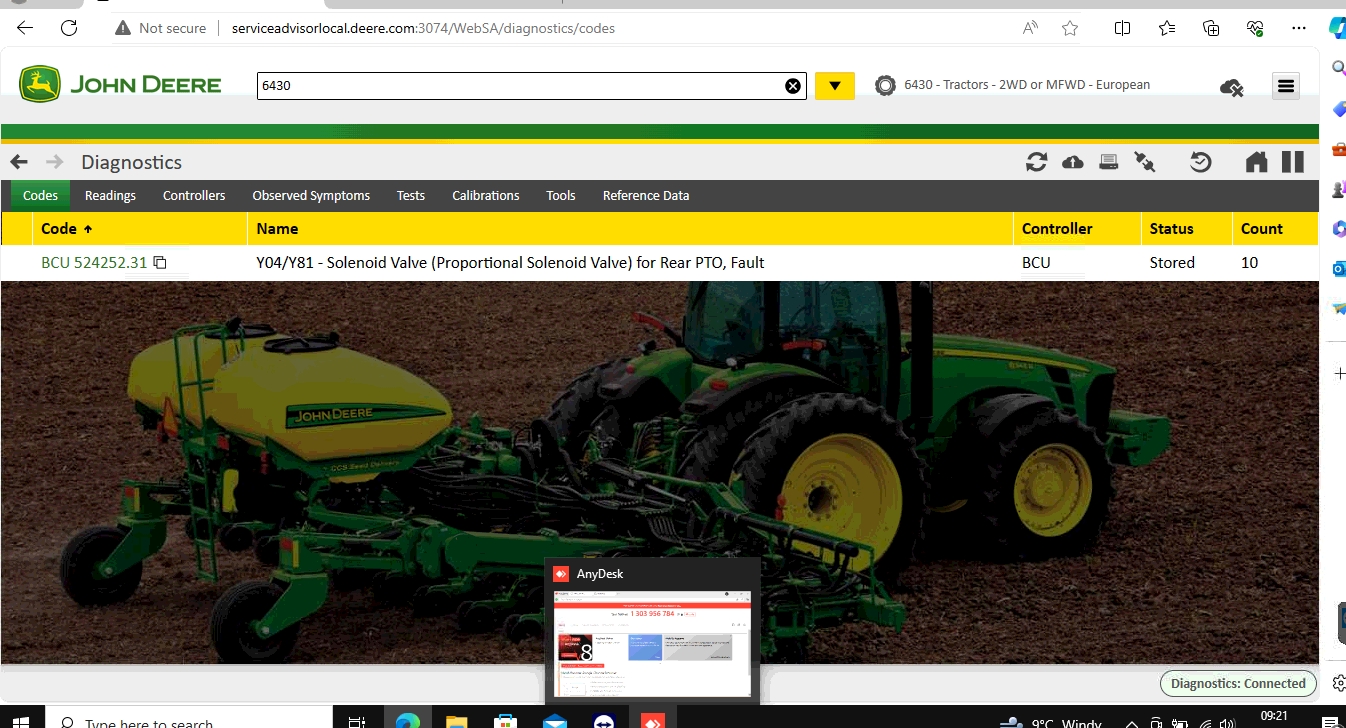Go to the Service ADVISOR home screen
Screen dimensions: 1346x728
coord(1256,162)
